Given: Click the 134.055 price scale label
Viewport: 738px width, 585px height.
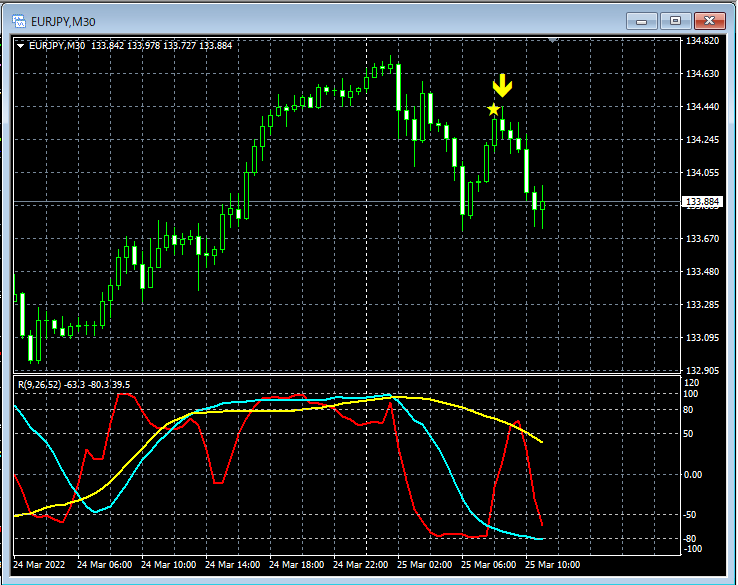Looking at the screenshot, I should coord(702,173).
